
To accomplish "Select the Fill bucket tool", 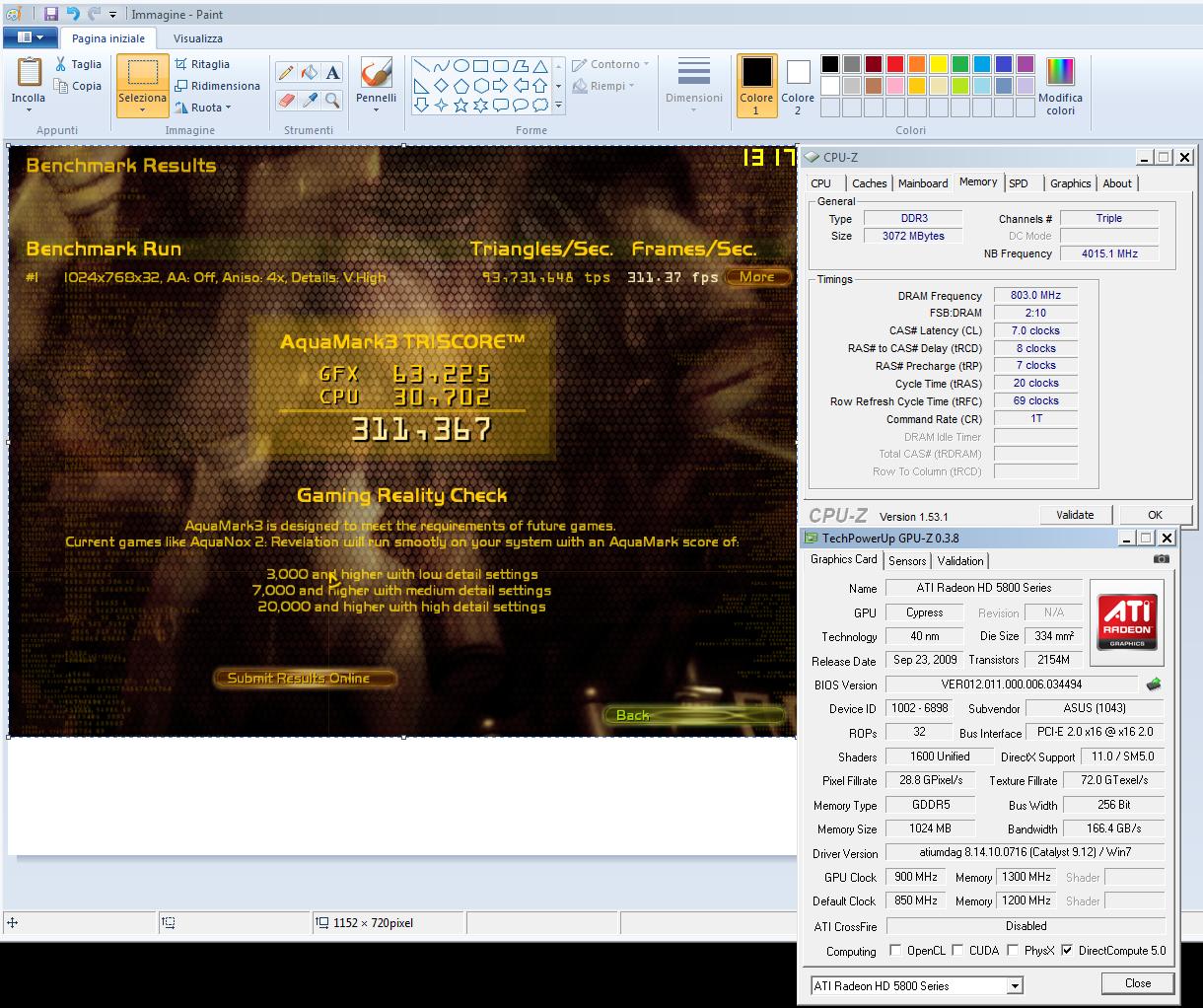I will 310,72.
